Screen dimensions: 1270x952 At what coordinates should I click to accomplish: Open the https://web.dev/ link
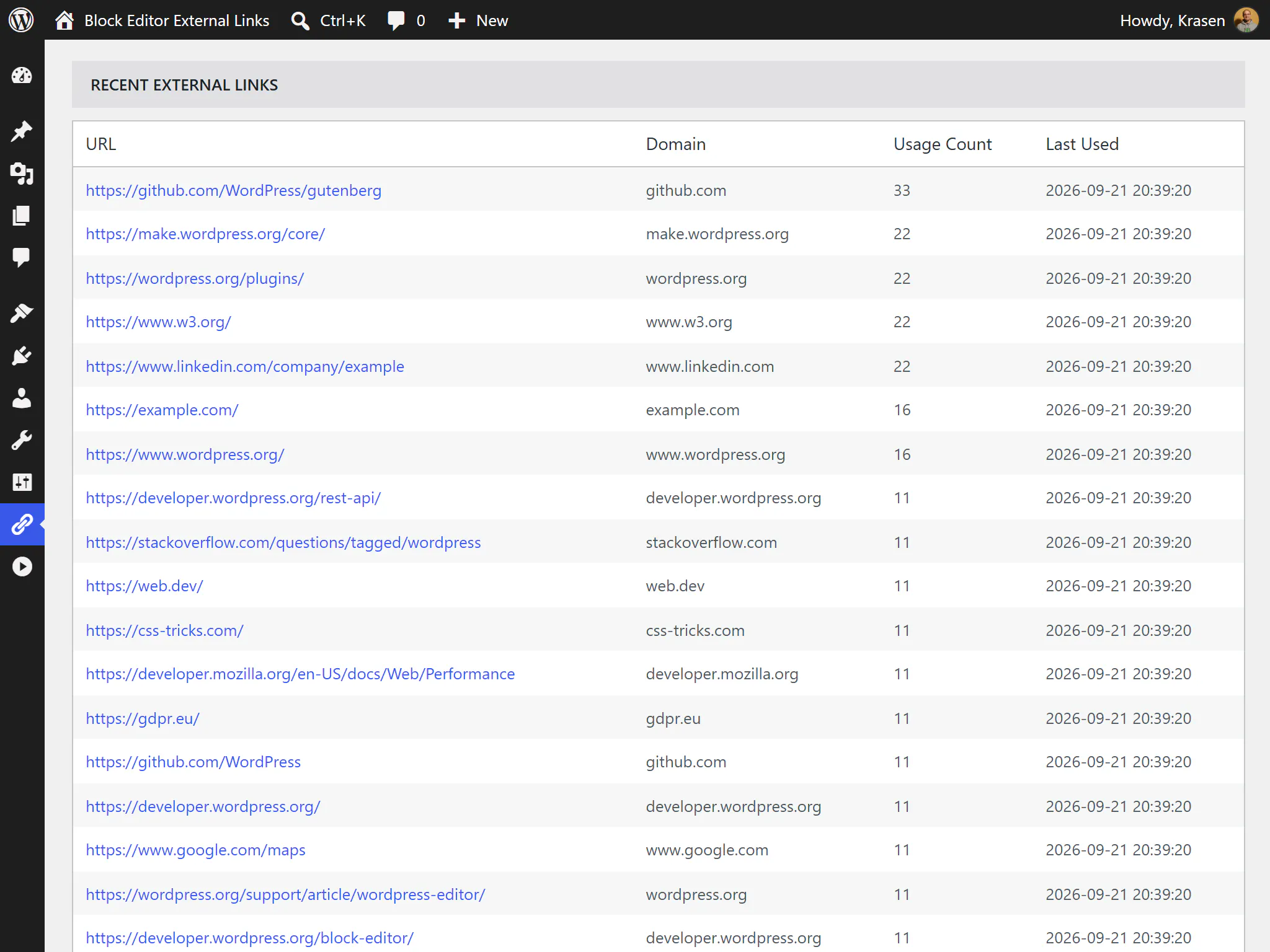144,586
